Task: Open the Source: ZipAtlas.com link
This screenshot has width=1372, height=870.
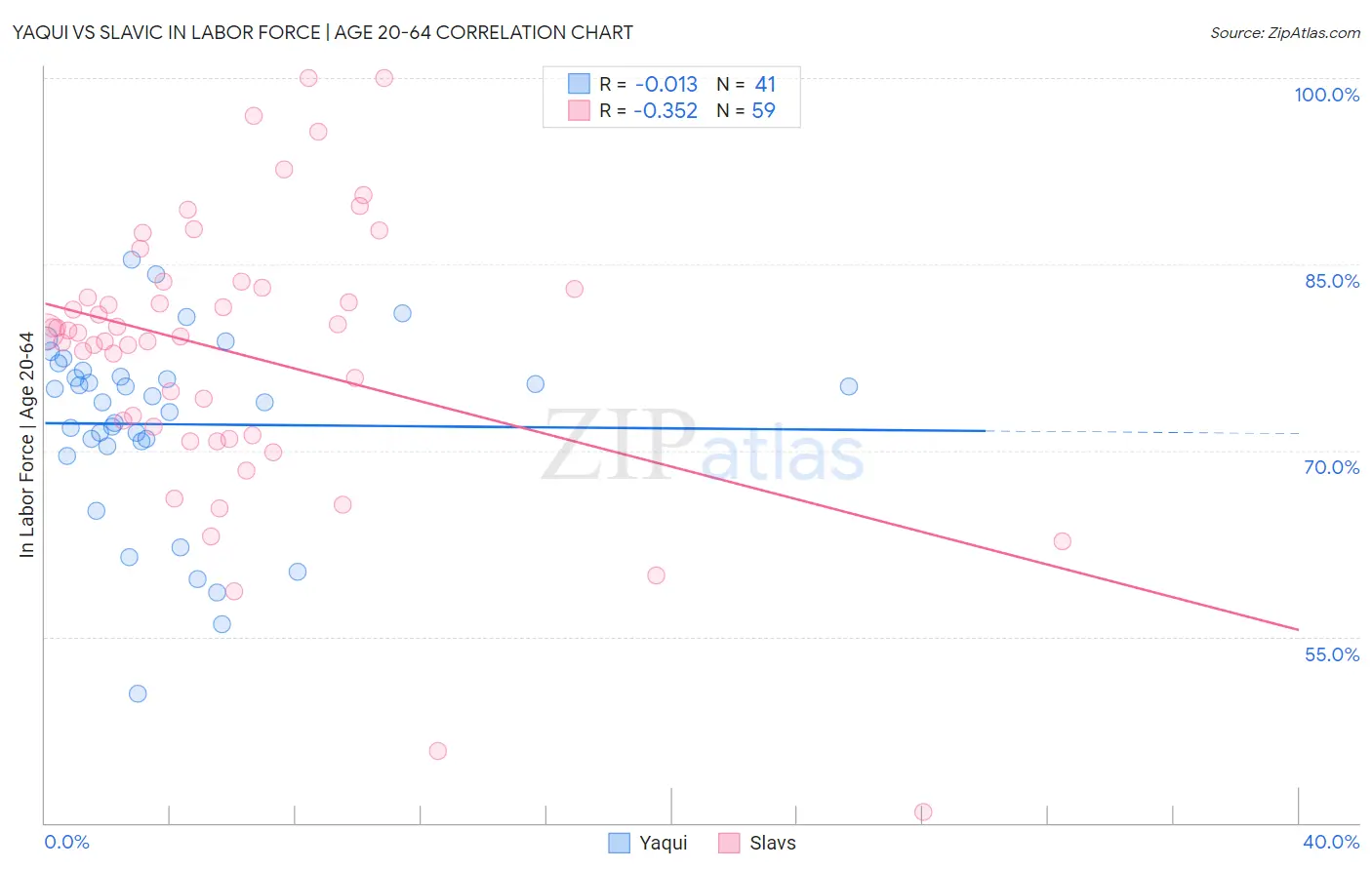Action: pos(1285,32)
